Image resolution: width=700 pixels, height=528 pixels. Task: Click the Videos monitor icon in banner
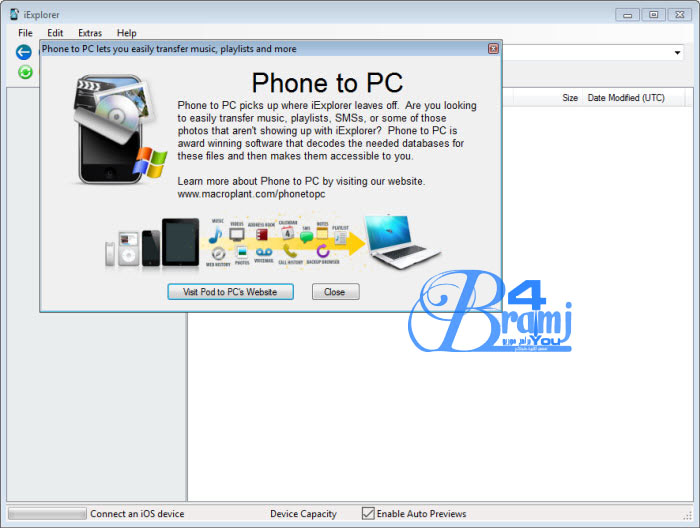(x=237, y=234)
